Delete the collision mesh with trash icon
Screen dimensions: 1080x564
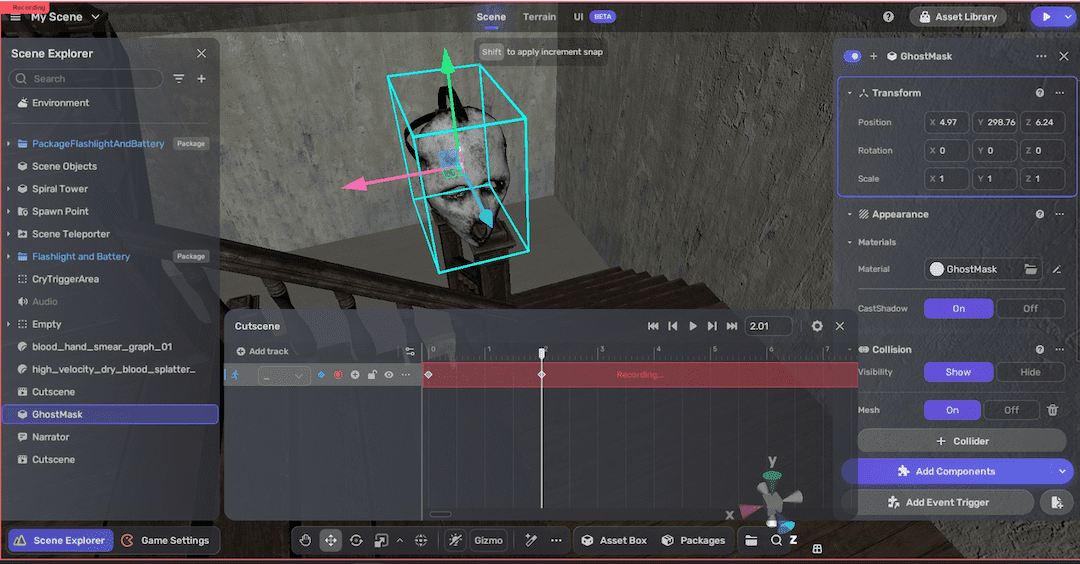pyautogui.click(x=1052, y=410)
